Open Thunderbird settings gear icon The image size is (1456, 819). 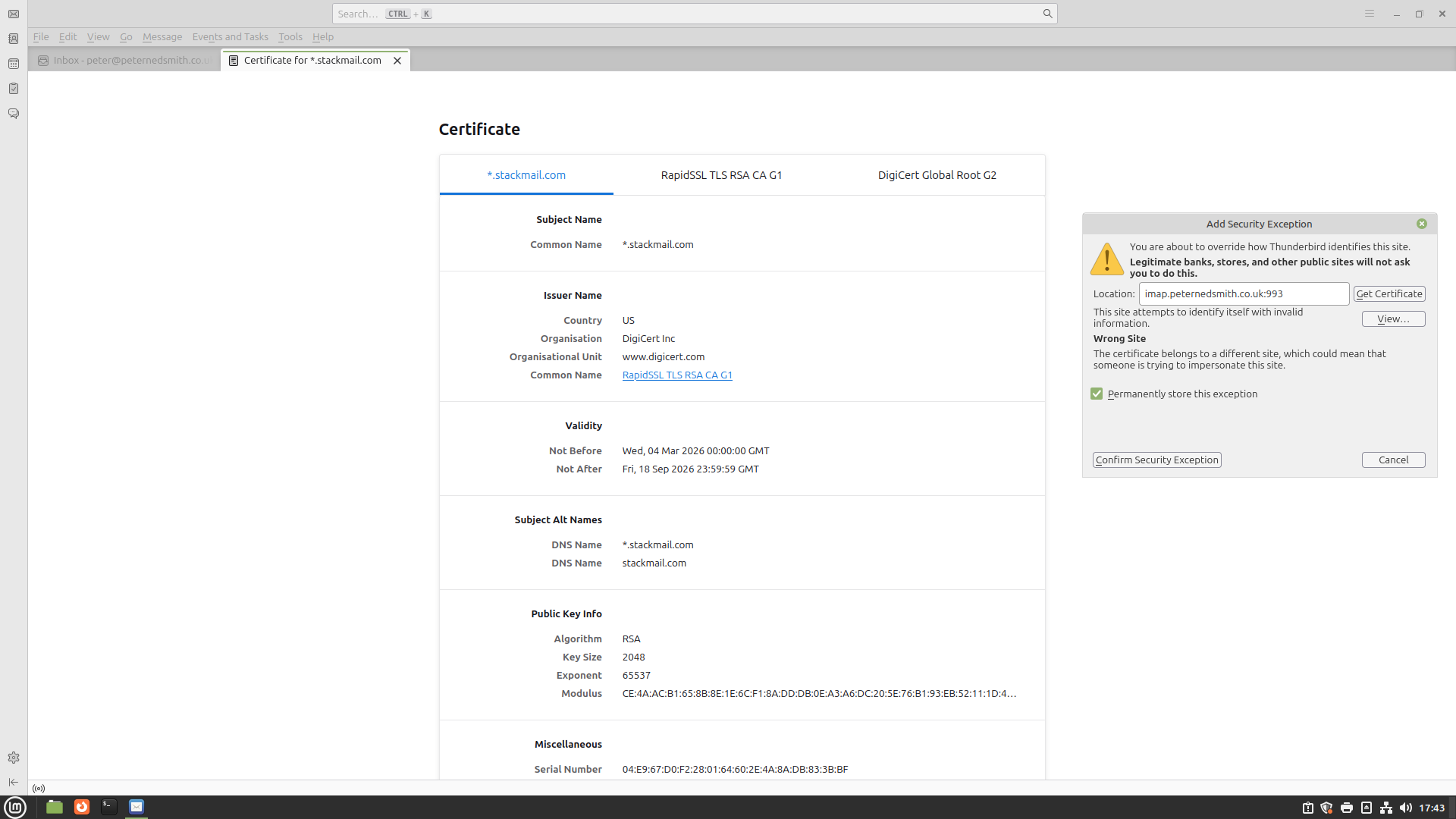point(14,758)
